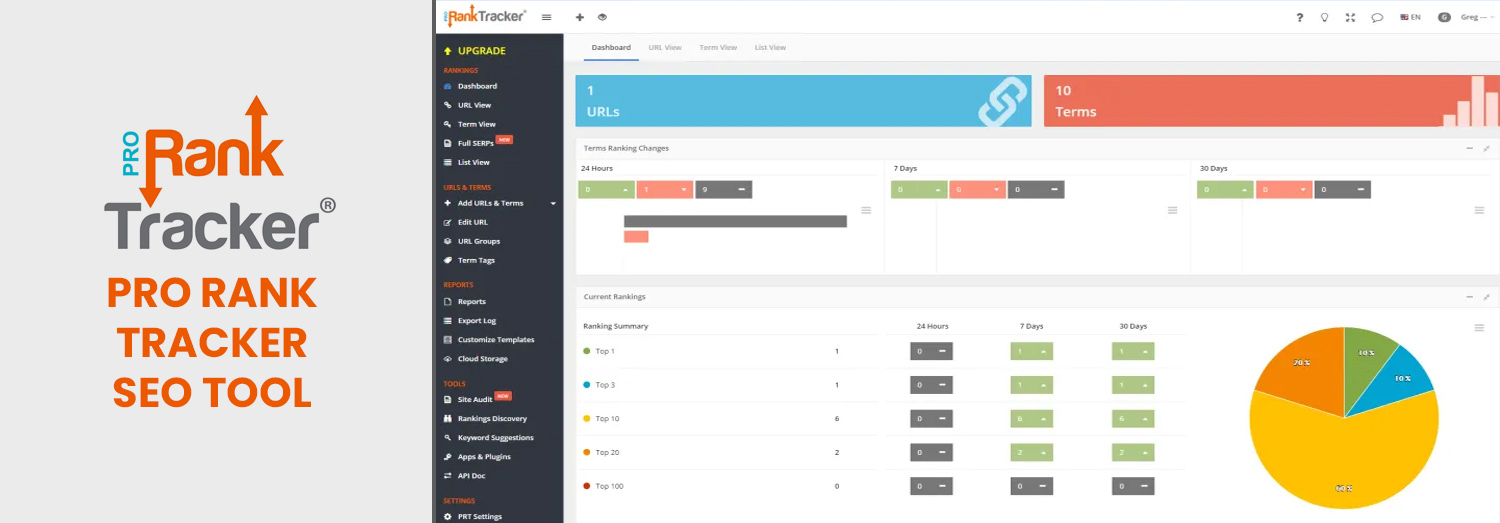Open the pie chart options menu

(x=1479, y=328)
